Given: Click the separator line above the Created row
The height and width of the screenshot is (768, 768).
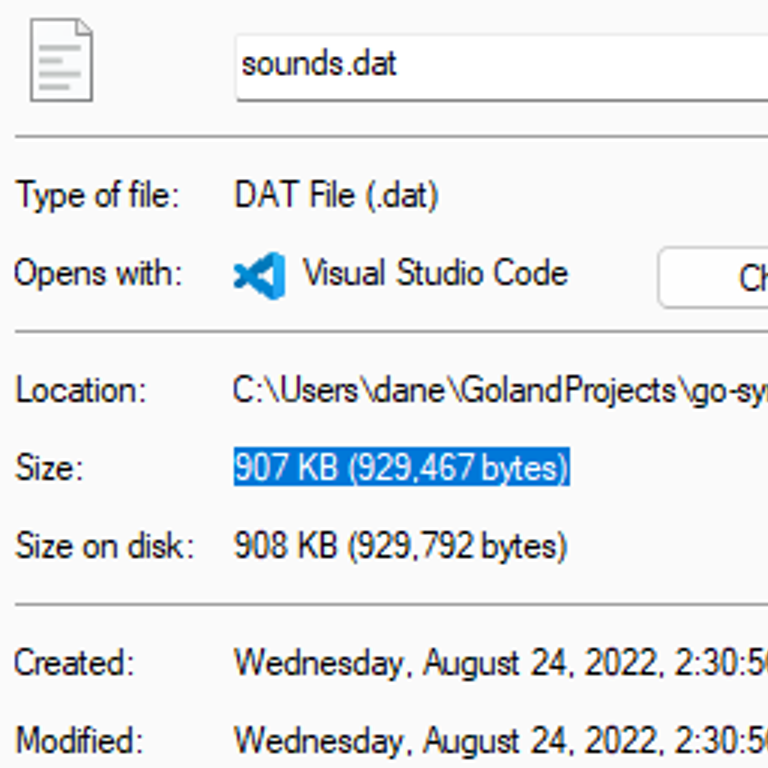Looking at the screenshot, I should (x=391, y=605).
